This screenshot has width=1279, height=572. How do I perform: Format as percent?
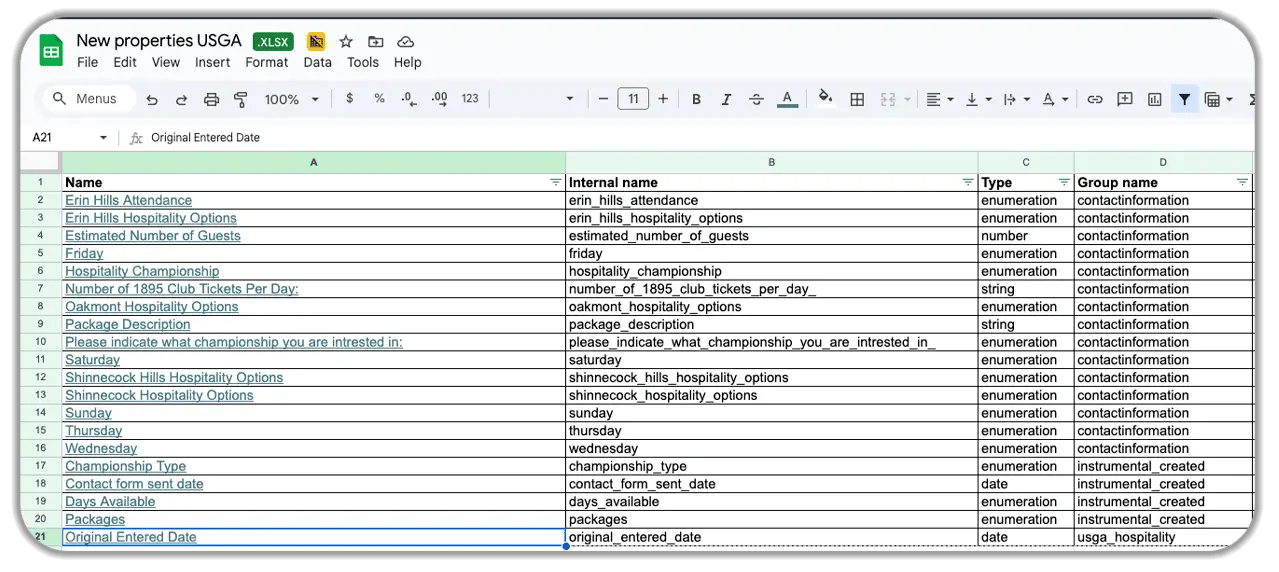click(x=379, y=99)
